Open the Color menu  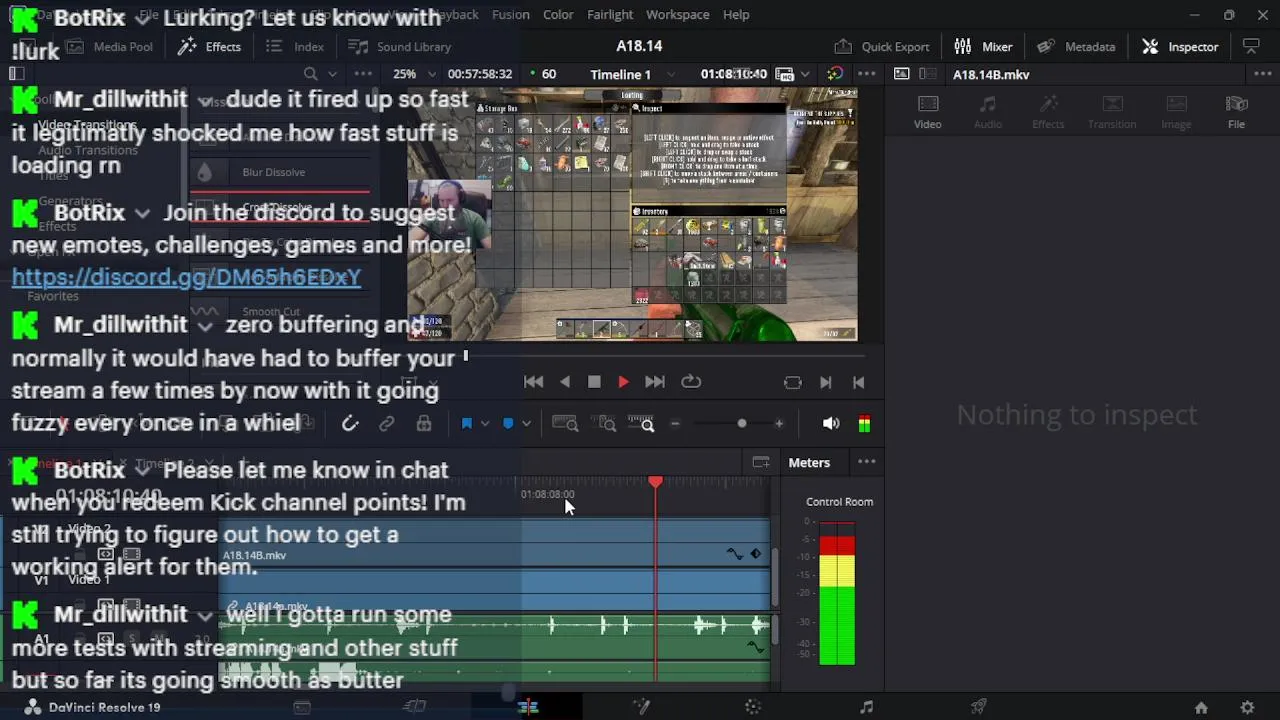pyautogui.click(x=558, y=14)
